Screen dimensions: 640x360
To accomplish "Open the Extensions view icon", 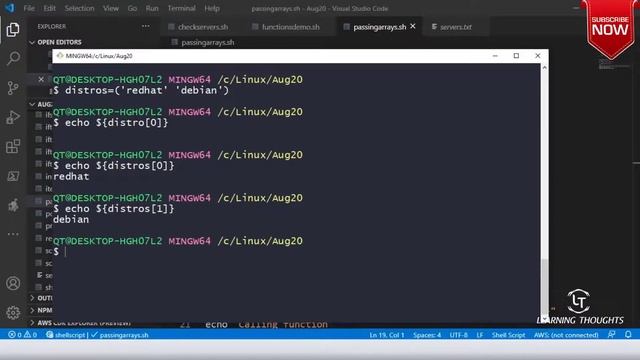I will pos(13,146).
